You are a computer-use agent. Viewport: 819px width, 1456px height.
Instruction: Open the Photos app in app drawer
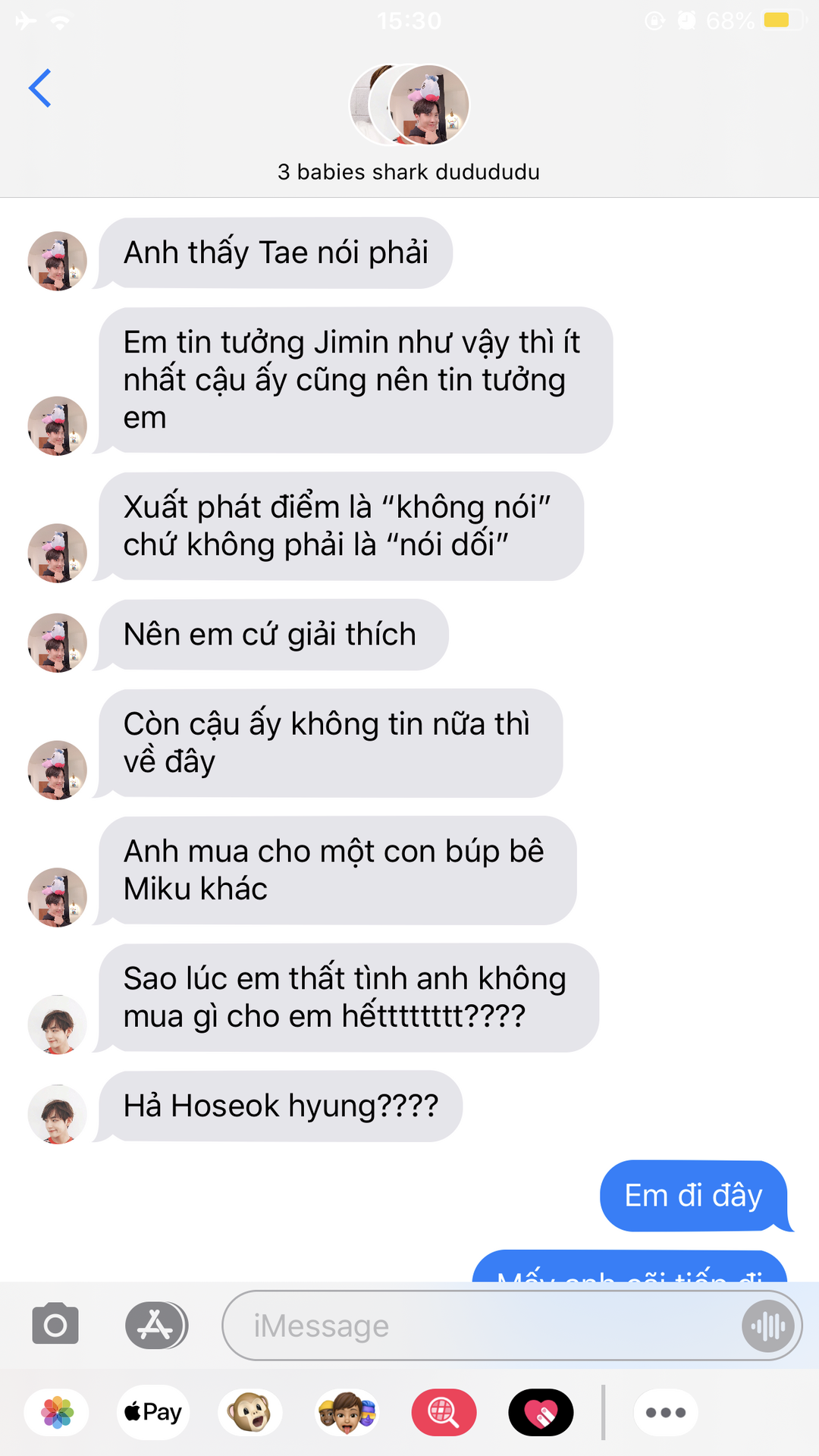[x=57, y=1413]
